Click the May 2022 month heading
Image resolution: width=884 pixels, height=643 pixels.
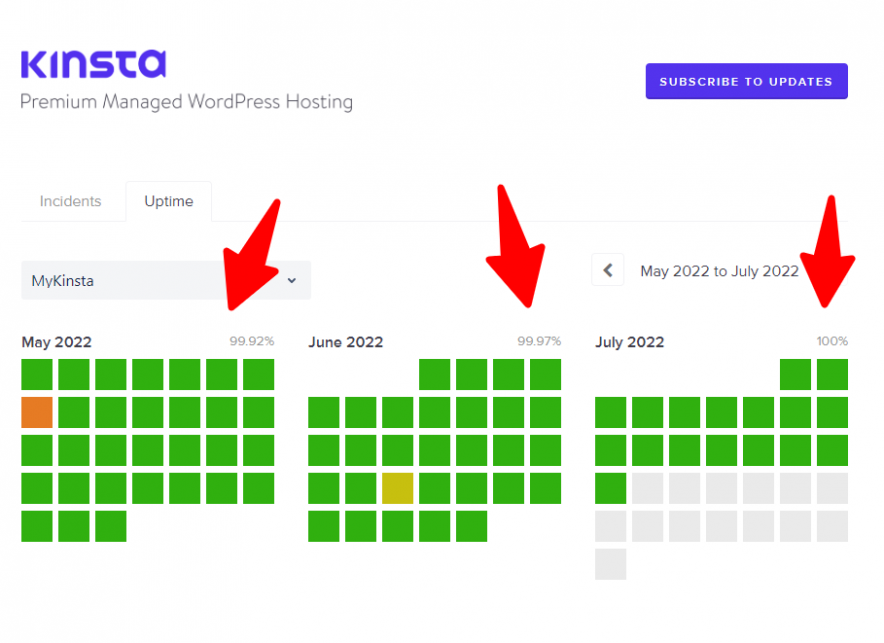tap(56, 342)
